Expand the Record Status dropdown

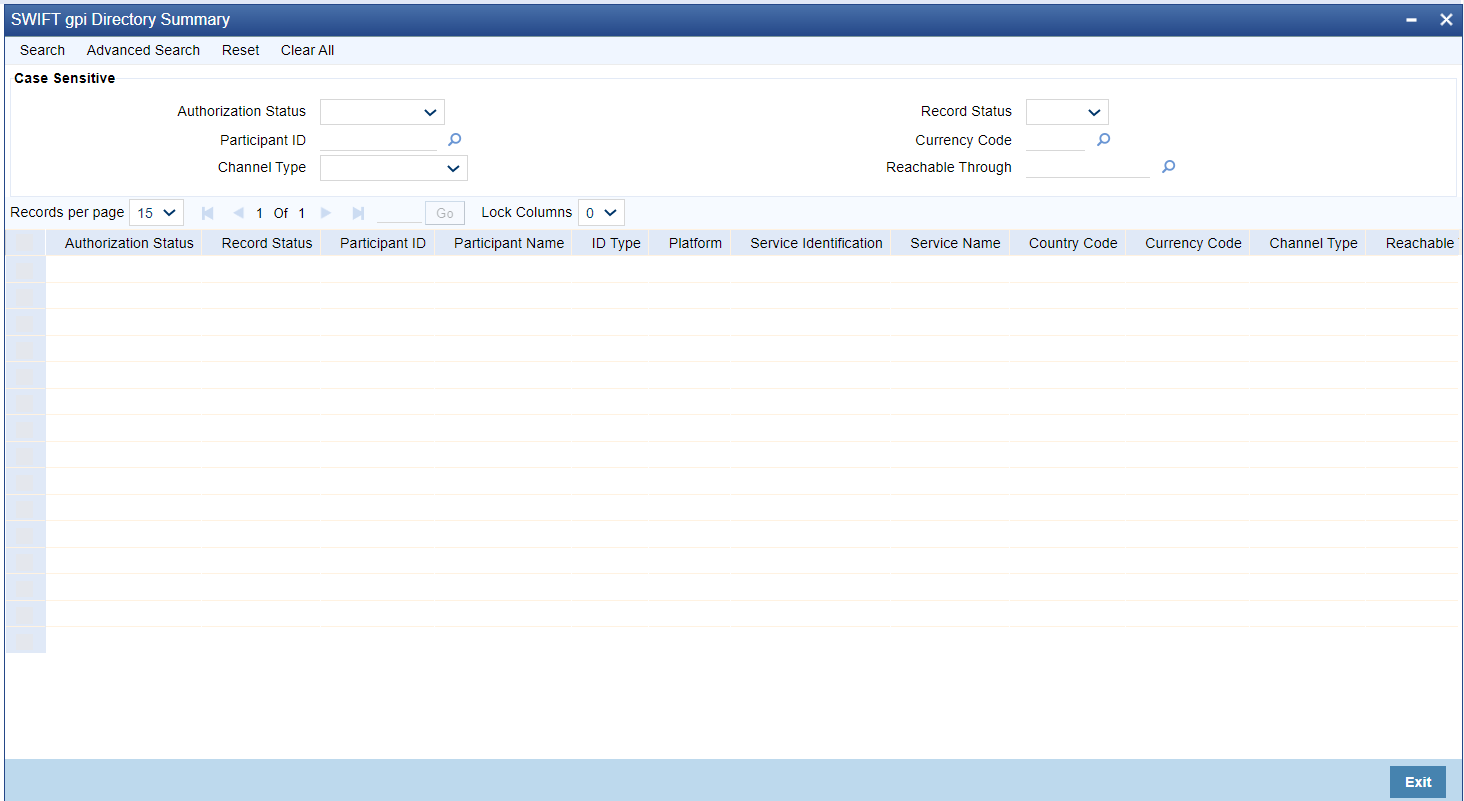click(1067, 112)
